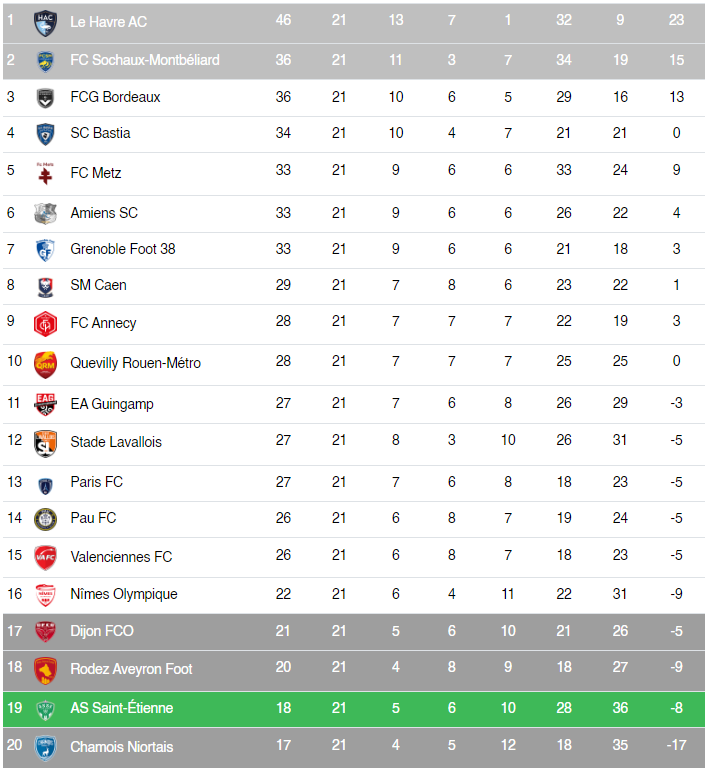708x768 pixels.
Task: Open the Paris FC team link
Action: [96, 482]
